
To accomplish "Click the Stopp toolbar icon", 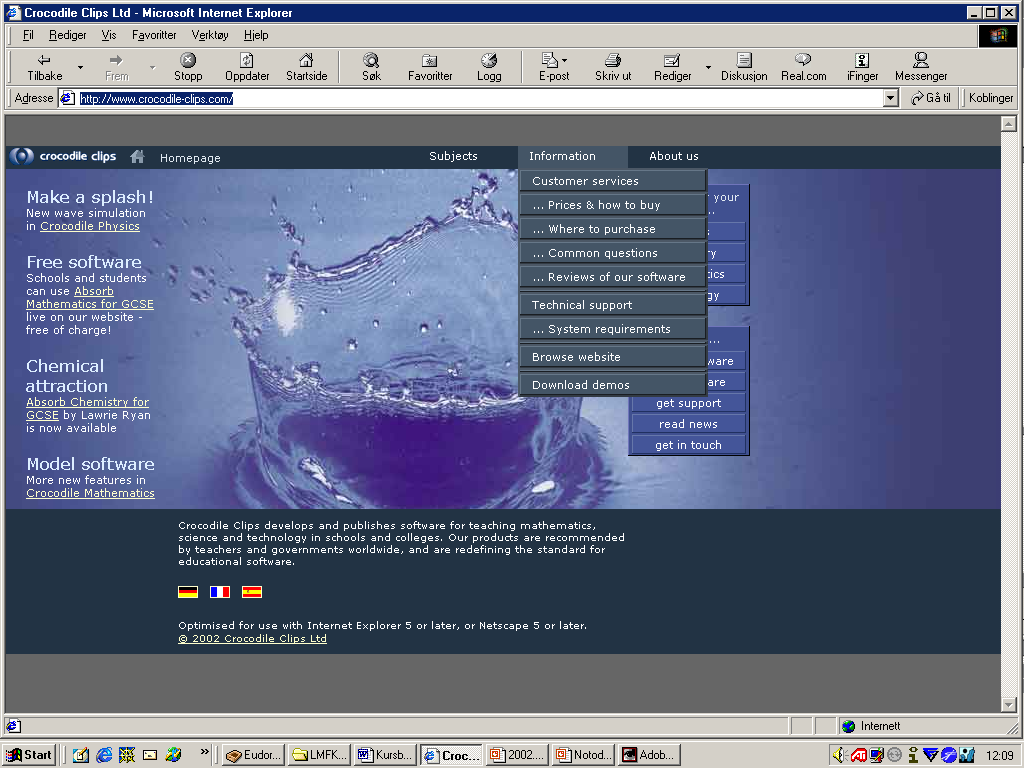I will (188, 61).
